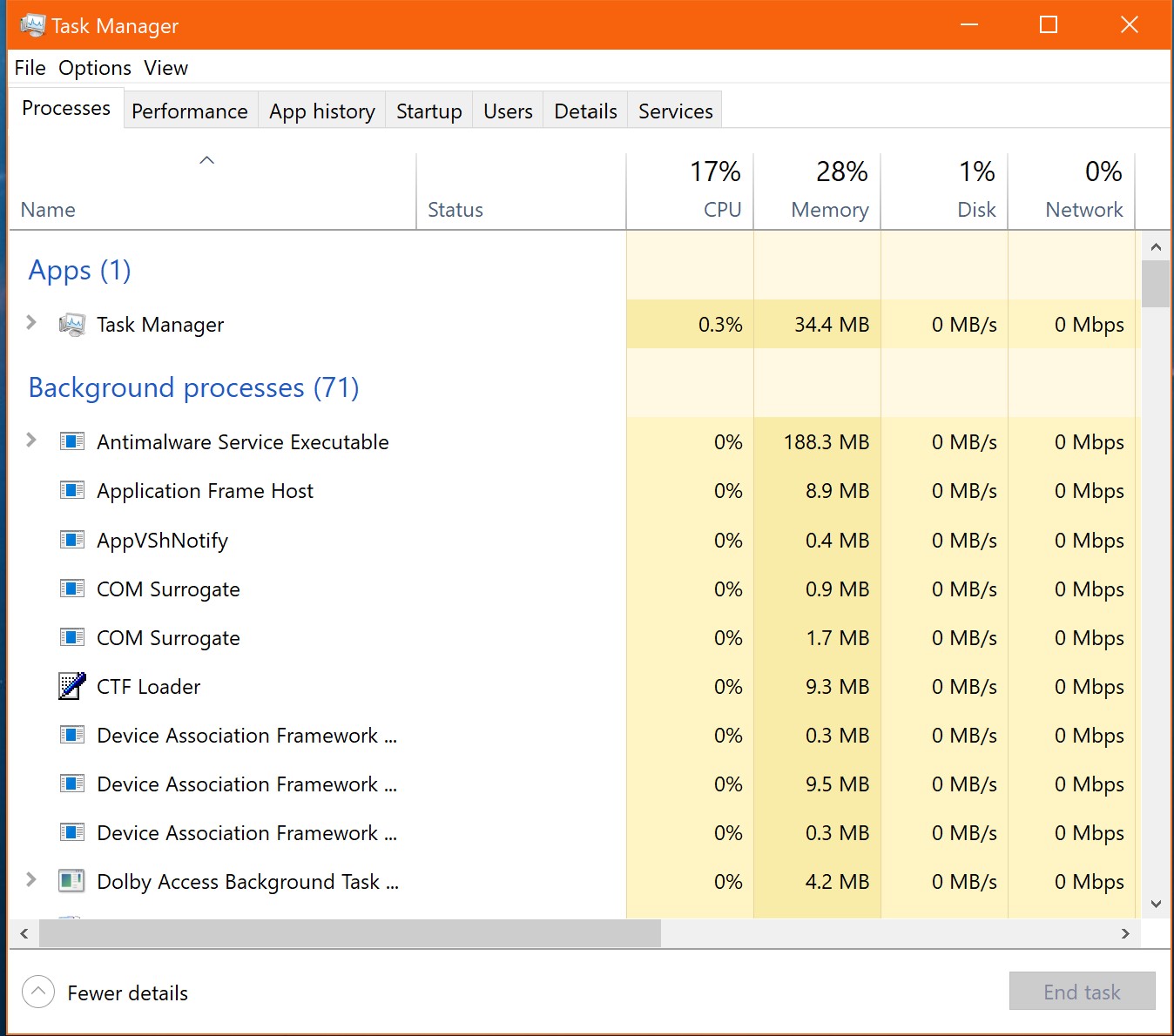Viewport: 1174px width, 1036px height.
Task: Click the Application Frame Host icon
Action: coord(71,490)
